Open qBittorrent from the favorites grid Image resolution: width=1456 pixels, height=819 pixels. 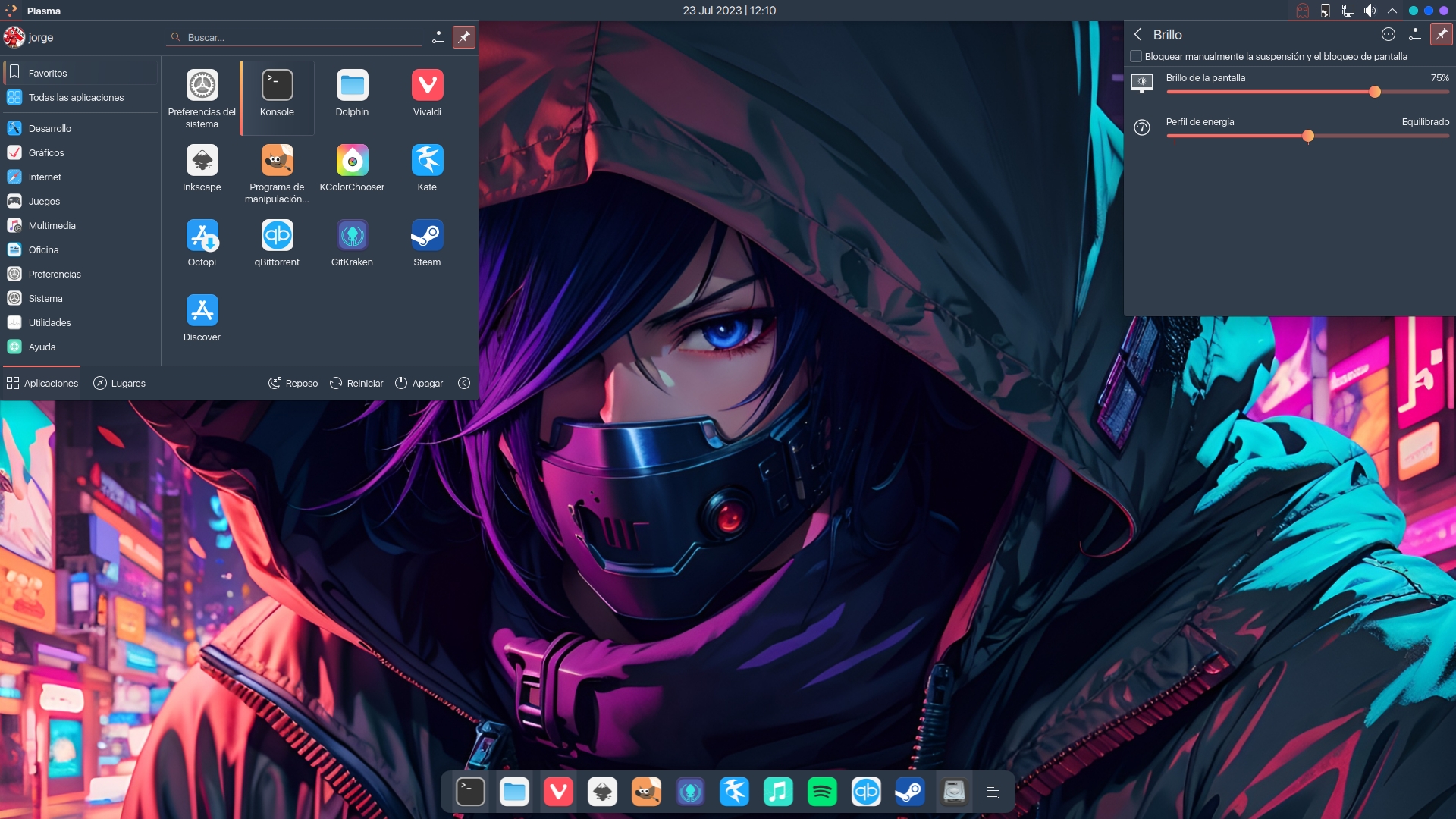(277, 248)
